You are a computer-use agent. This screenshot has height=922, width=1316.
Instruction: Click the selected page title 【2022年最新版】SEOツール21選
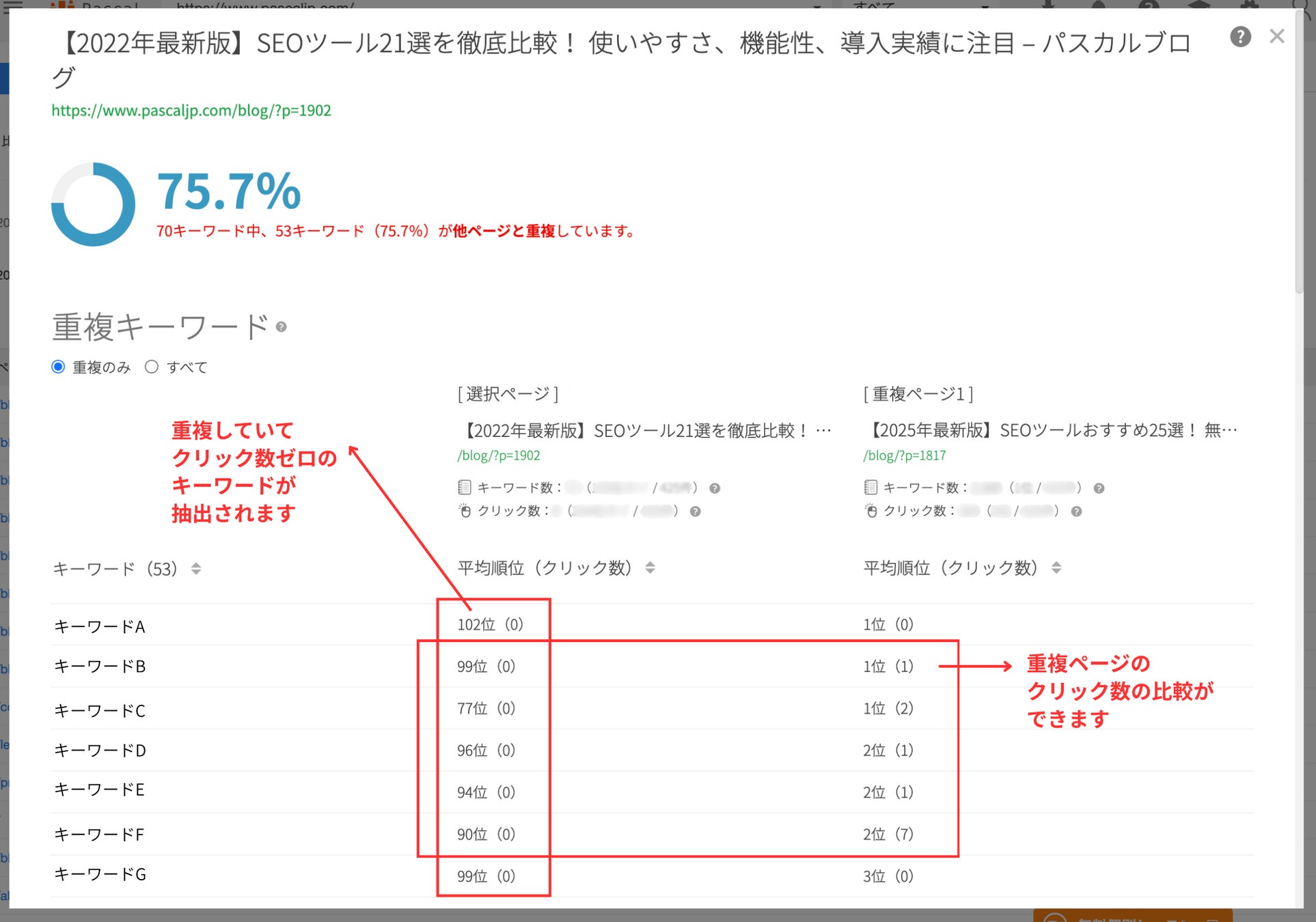pyautogui.click(x=645, y=430)
